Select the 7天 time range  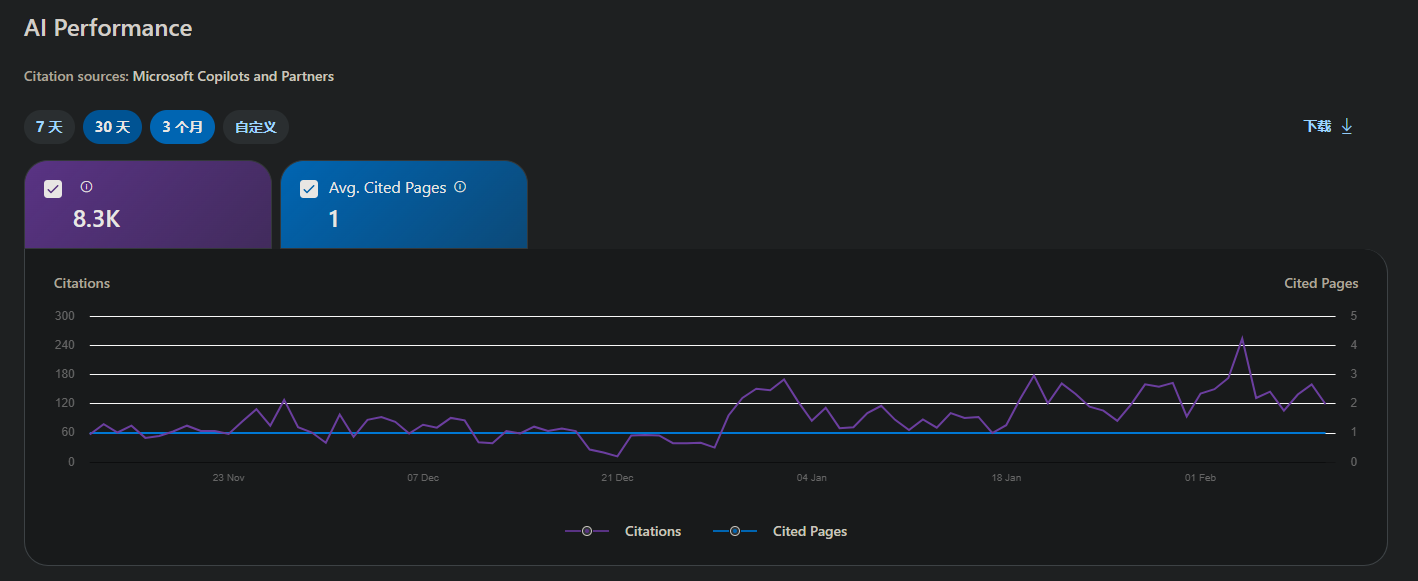pos(49,127)
